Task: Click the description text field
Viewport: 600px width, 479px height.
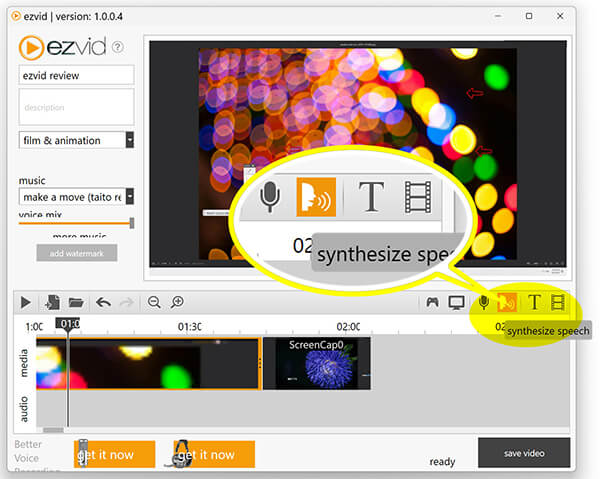Action: 77,107
